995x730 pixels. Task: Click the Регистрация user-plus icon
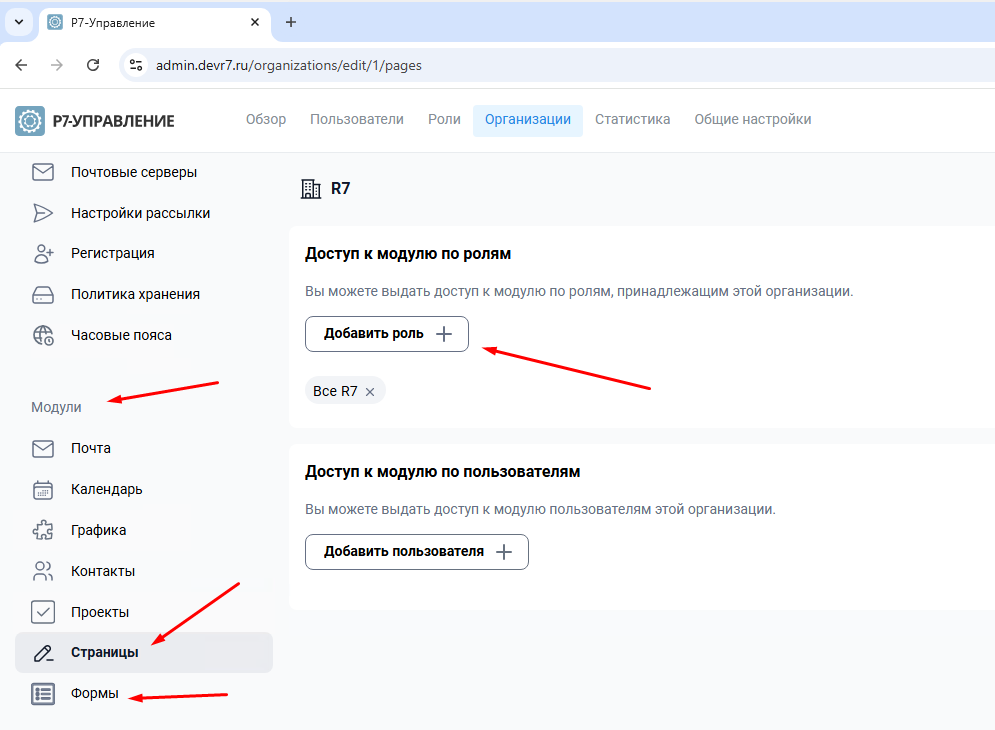coord(42,253)
